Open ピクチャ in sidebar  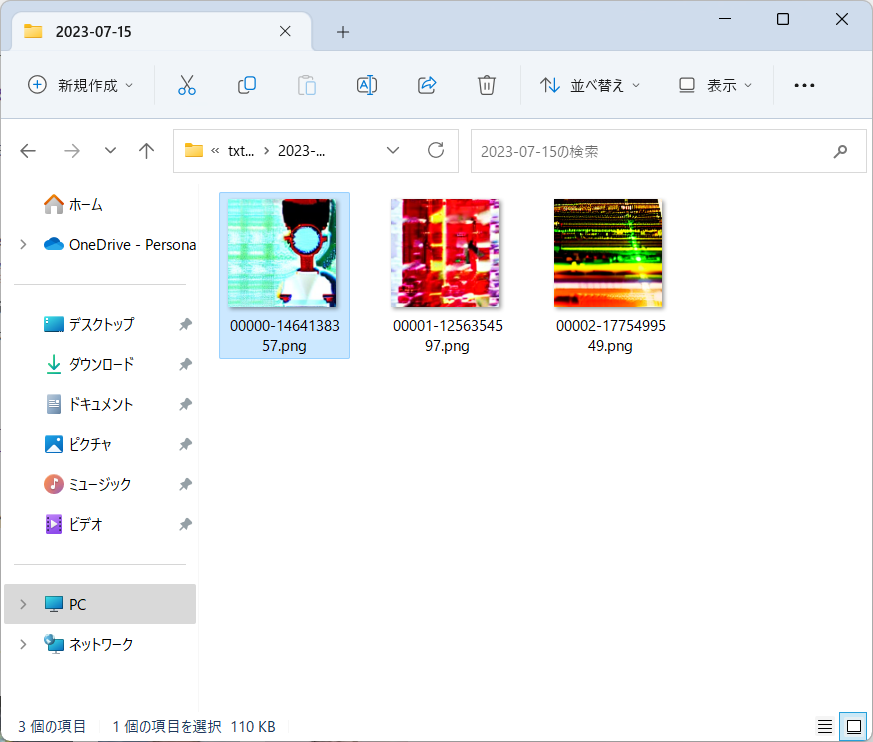pos(78,444)
